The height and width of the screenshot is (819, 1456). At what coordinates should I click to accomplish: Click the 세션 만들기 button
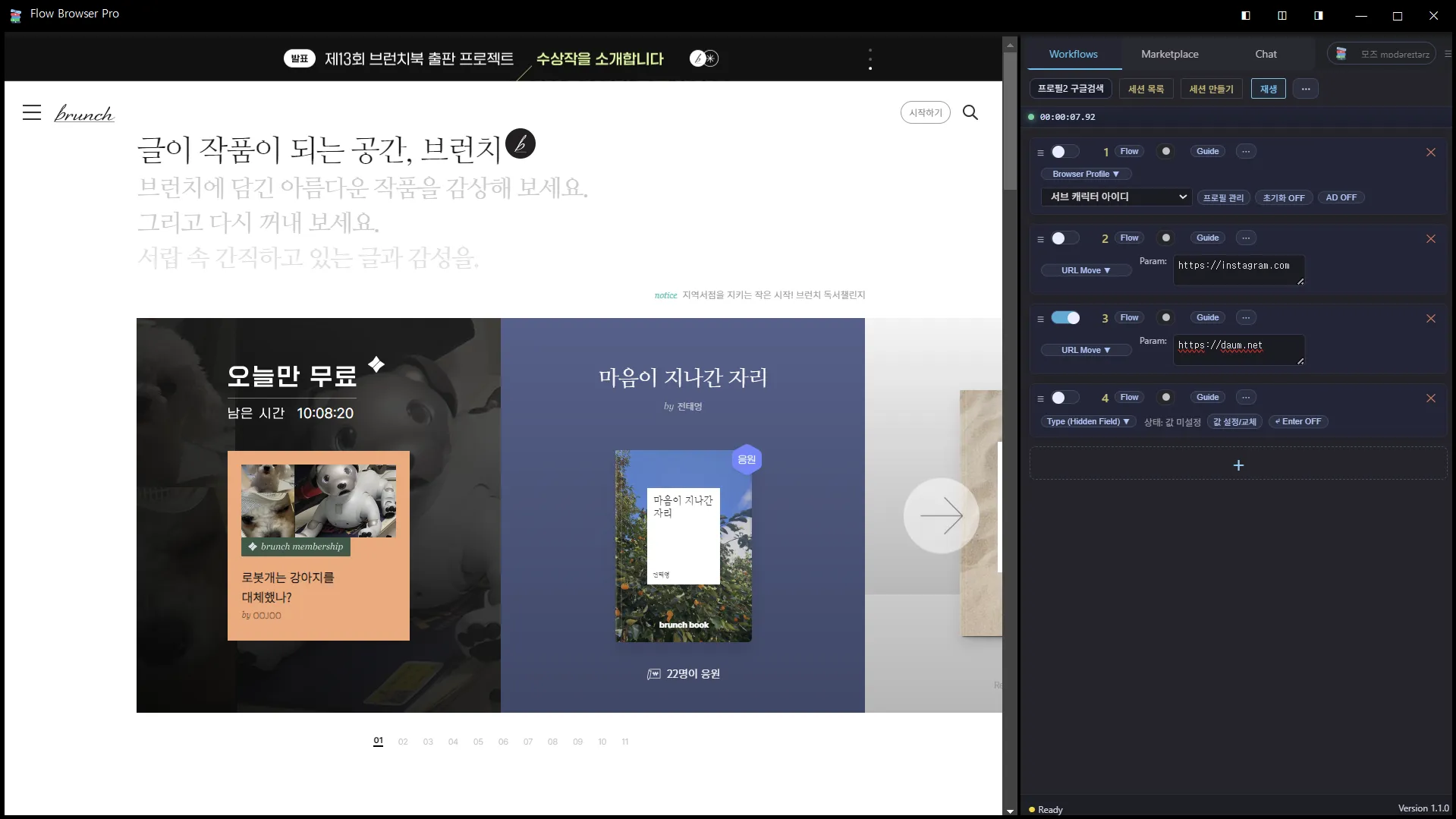click(1211, 89)
